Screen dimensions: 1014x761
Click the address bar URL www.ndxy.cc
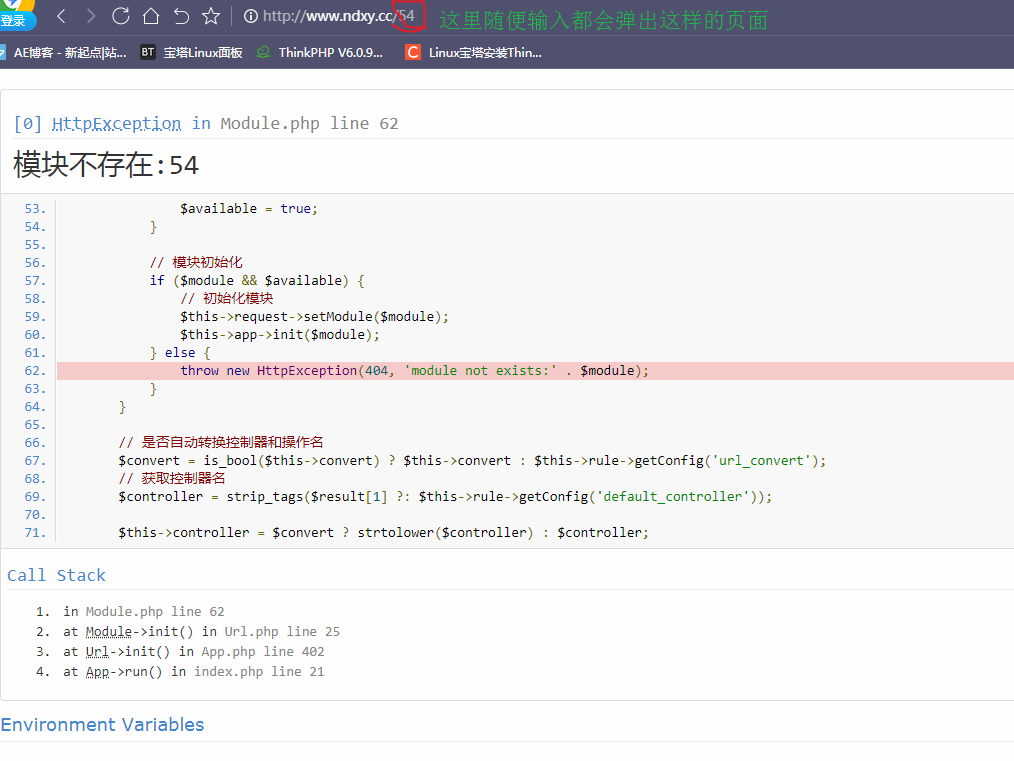click(x=339, y=16)
